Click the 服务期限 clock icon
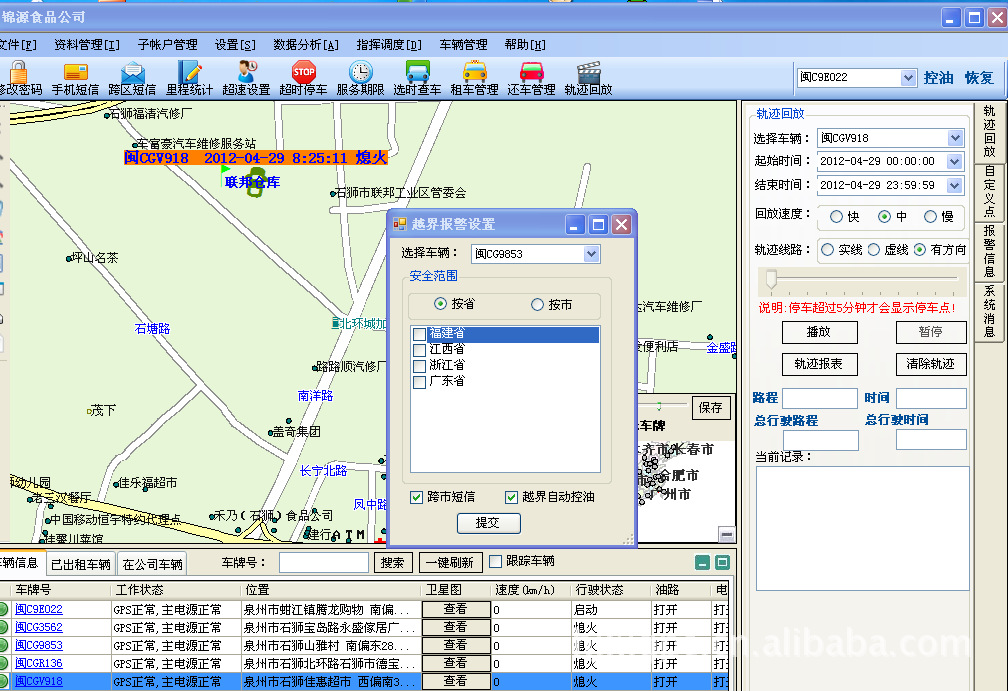 click(x=360, y=73)
